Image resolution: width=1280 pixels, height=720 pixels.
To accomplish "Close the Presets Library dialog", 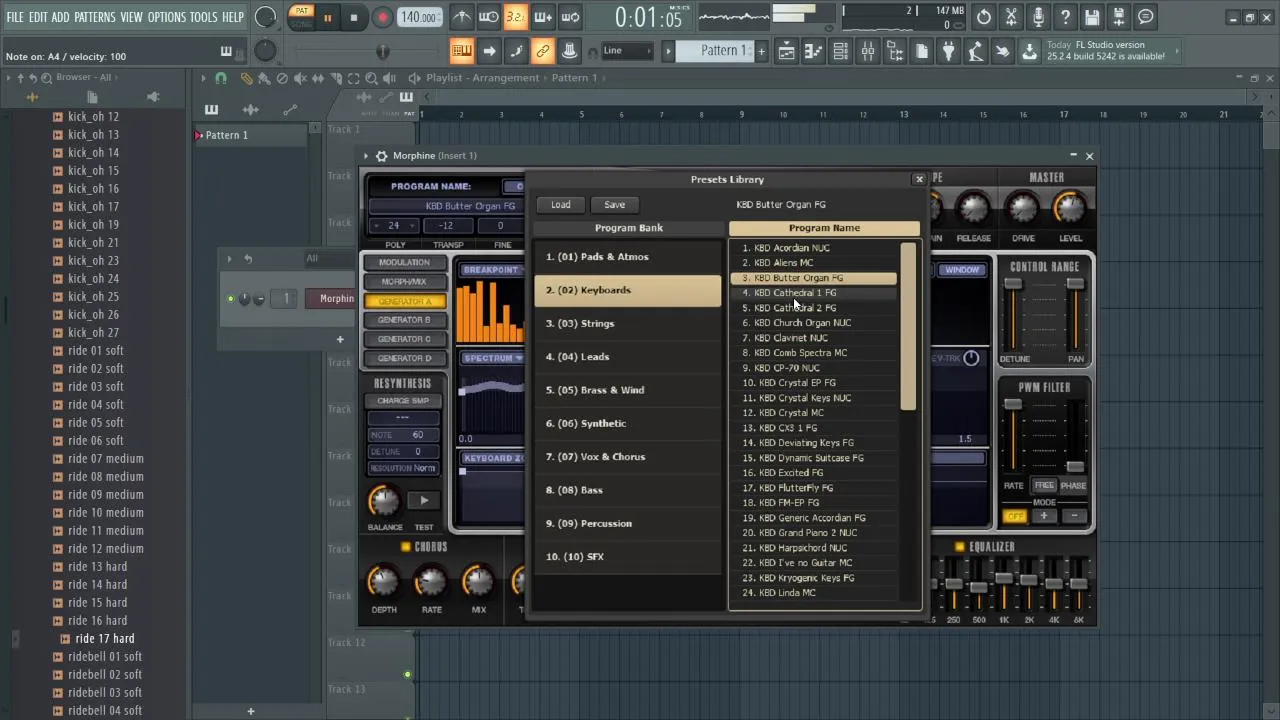I will coord(919,180).
